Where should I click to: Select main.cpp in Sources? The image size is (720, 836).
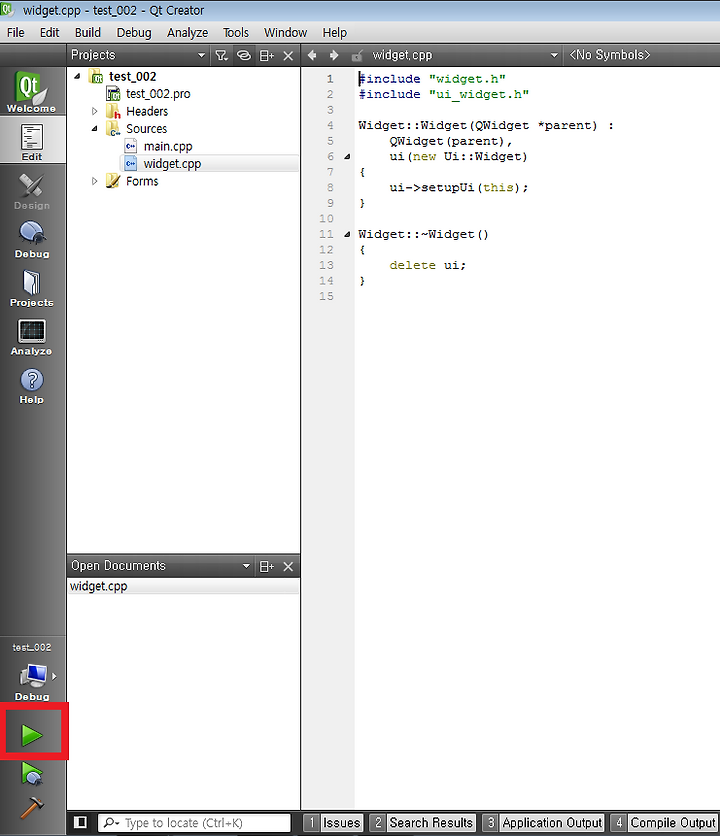[168, 146]
